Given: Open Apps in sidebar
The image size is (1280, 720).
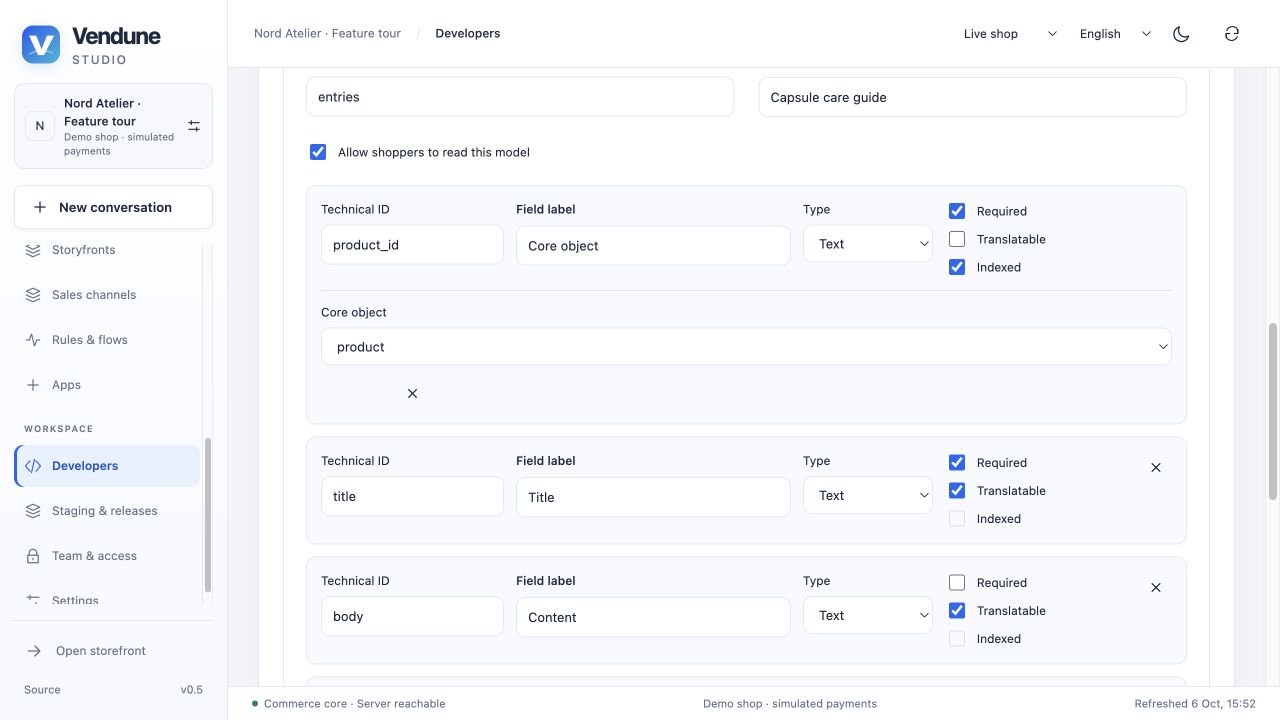Looking at the screenshot, I should [107, 385].
